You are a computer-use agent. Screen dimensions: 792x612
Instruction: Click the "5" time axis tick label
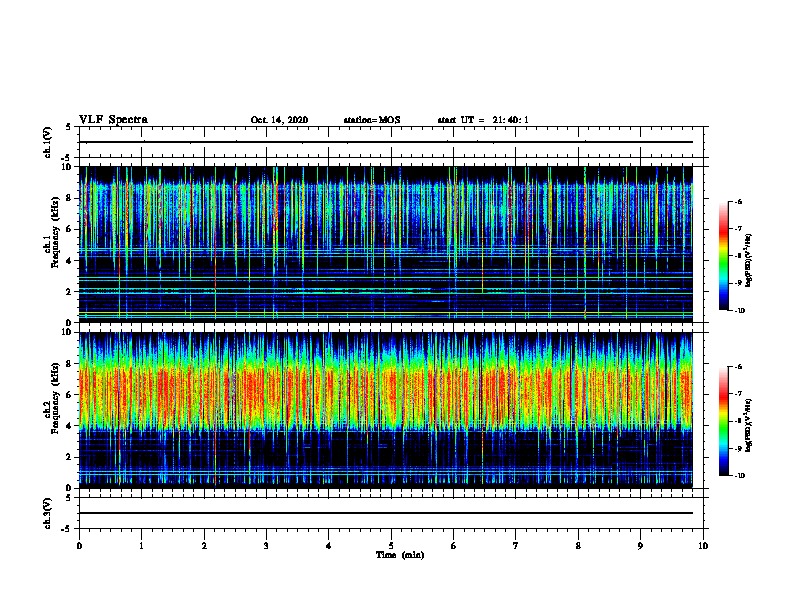[391, 546]
